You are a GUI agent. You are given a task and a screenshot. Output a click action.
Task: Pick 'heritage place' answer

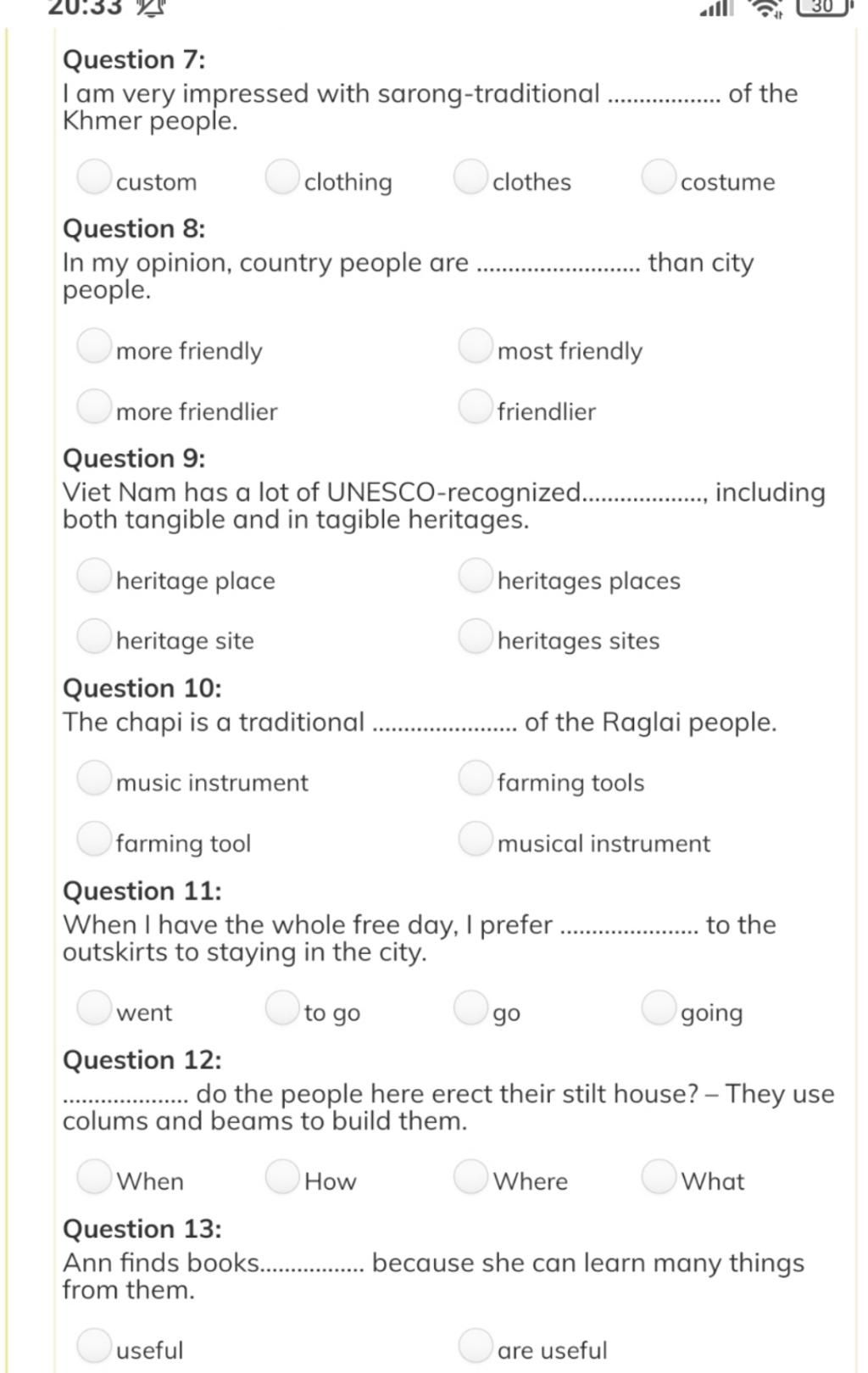click(94, 576)
